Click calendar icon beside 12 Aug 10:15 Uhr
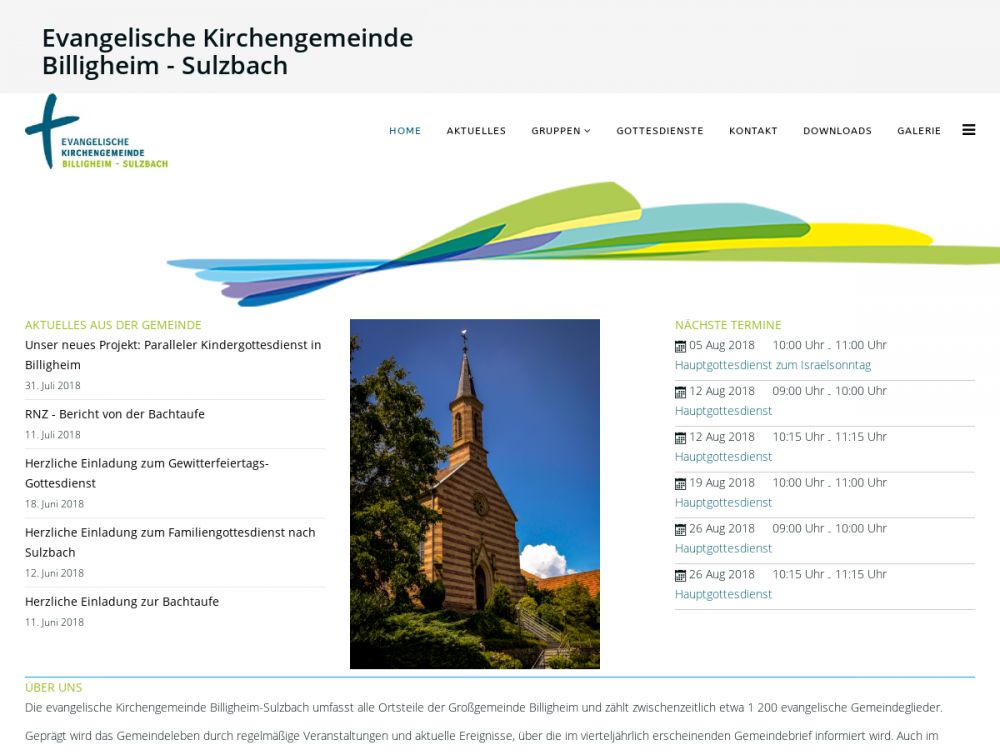This screenshot has width=1000, height=750. point(681,438)
